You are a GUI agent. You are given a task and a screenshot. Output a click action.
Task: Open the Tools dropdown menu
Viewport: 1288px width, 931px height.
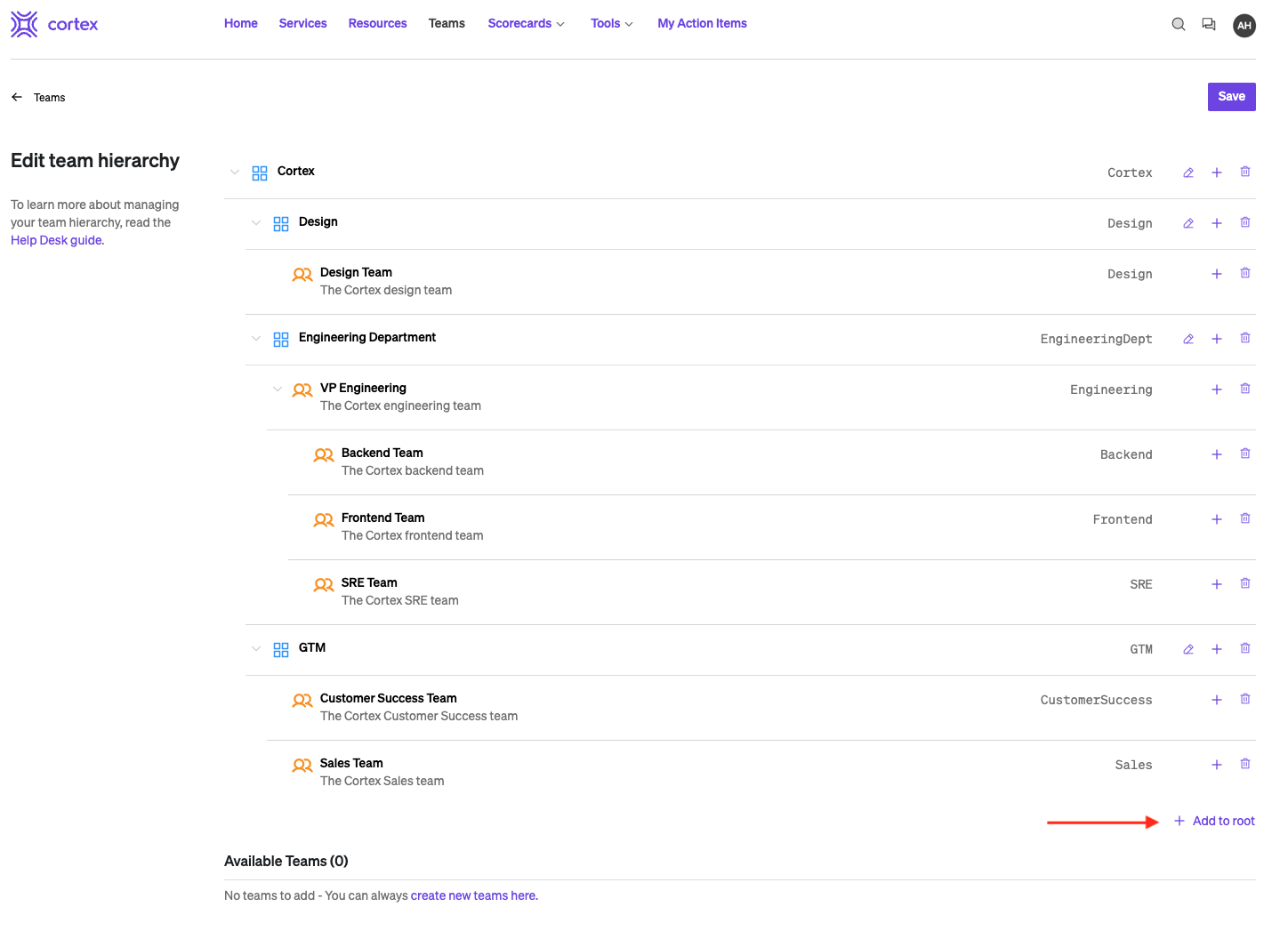[612, 24]
